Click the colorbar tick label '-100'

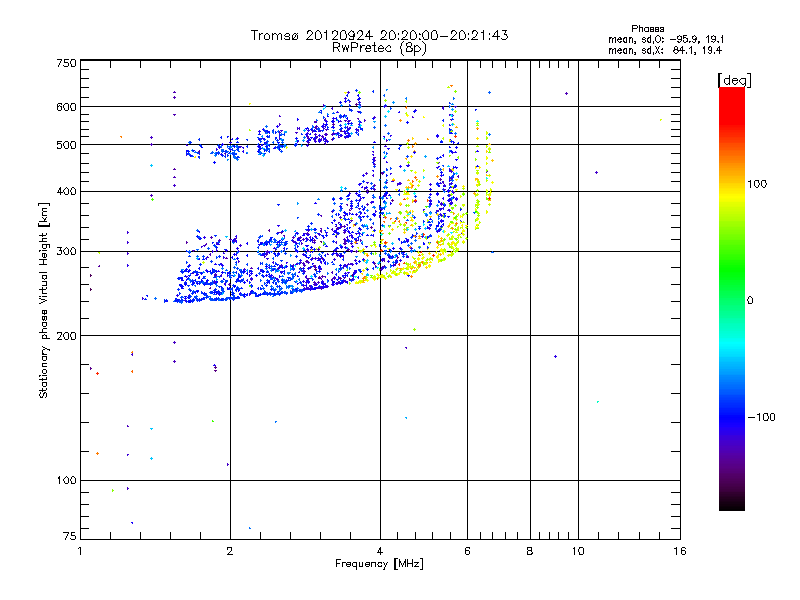[761, 417]
